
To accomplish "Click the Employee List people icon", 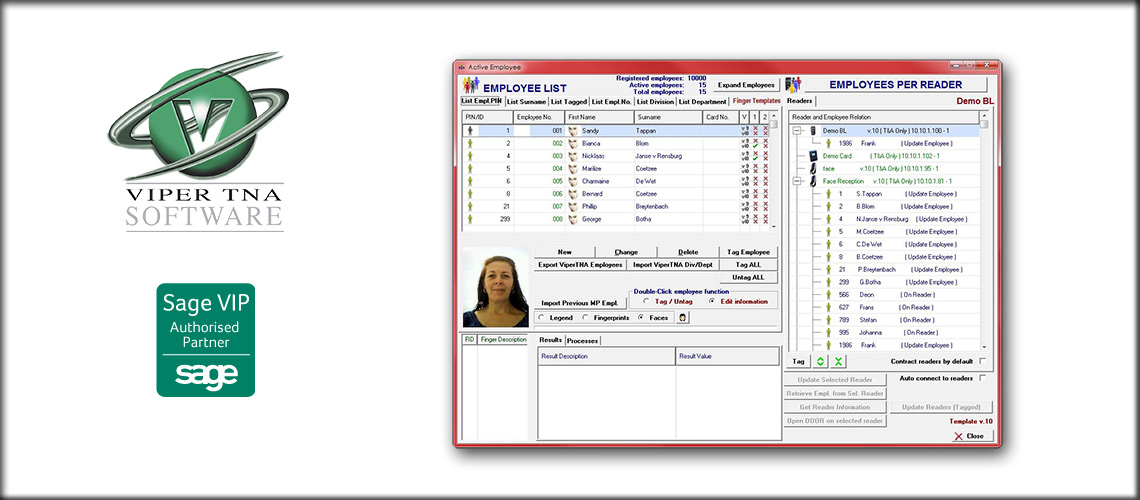I will click(471, 86).
